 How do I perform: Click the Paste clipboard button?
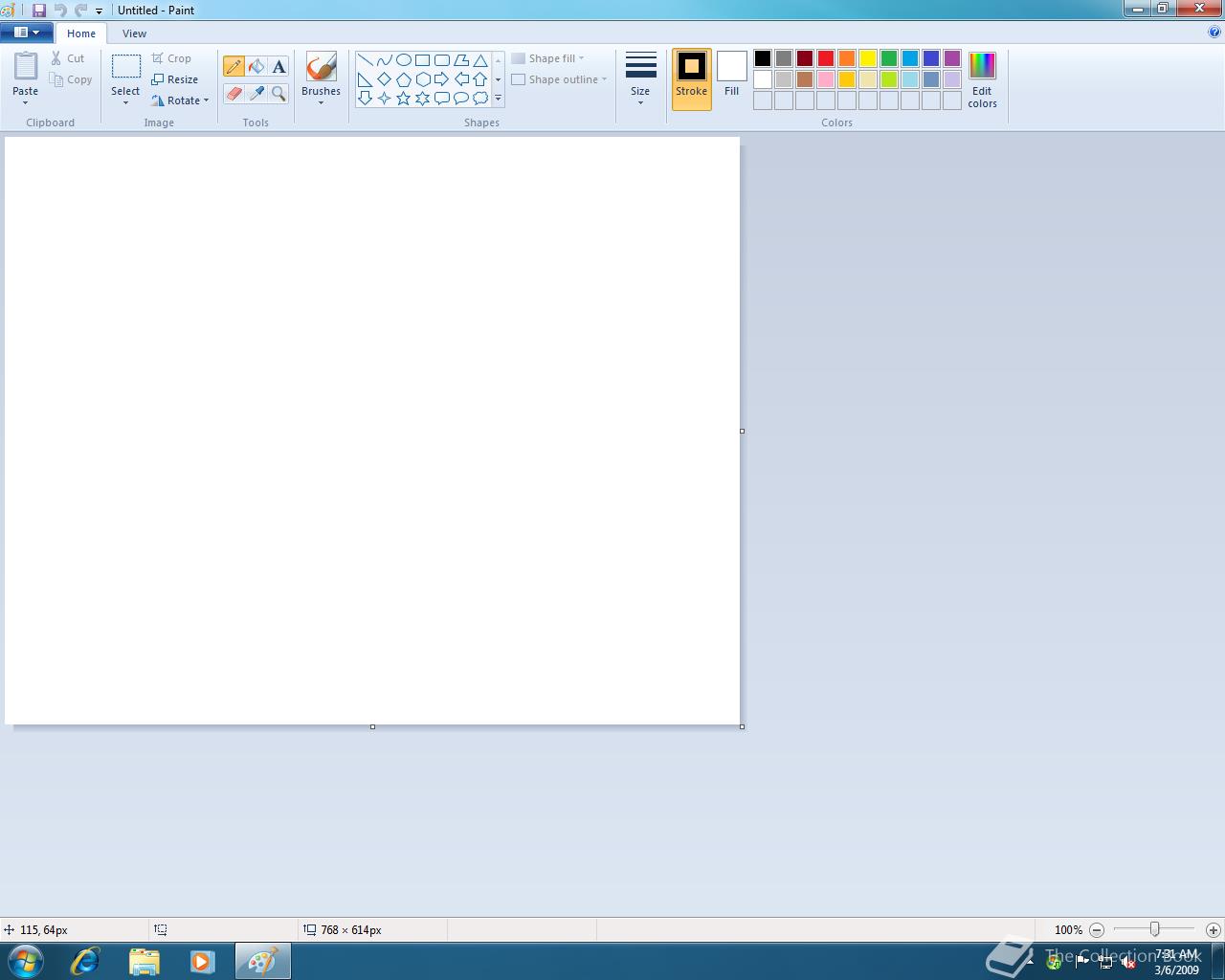(25, 66)
